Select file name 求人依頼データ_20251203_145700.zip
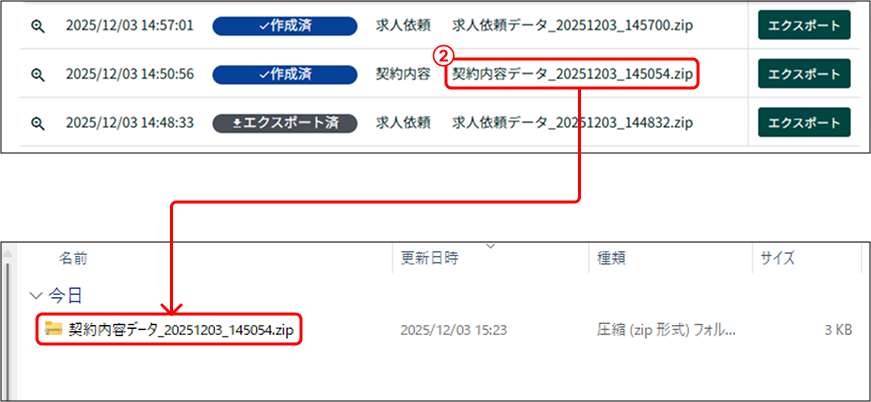The height and width of the screenshot is (402, 871). (x=573, y=26)
